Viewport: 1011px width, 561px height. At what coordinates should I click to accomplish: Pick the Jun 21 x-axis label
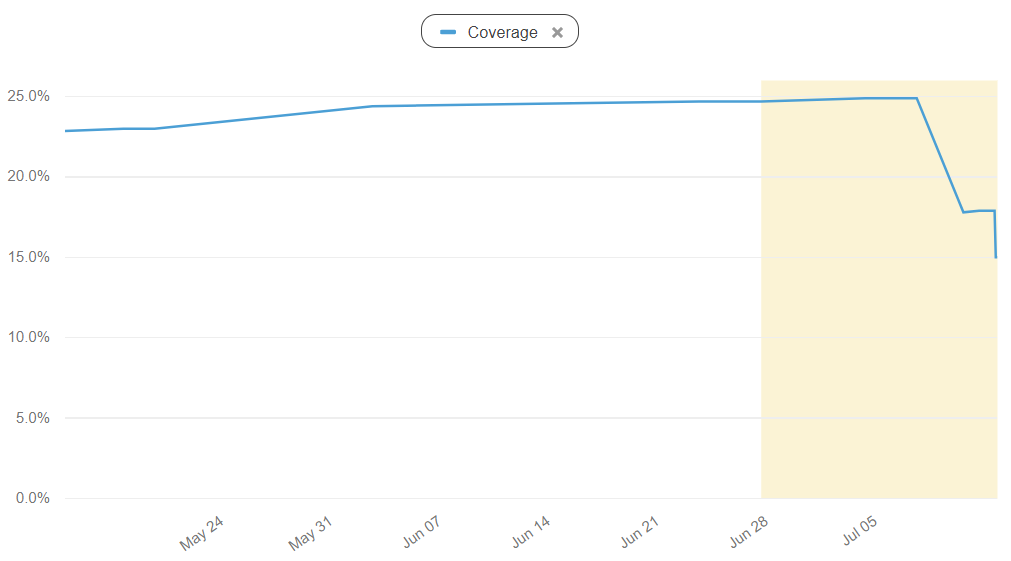(639, 533)
